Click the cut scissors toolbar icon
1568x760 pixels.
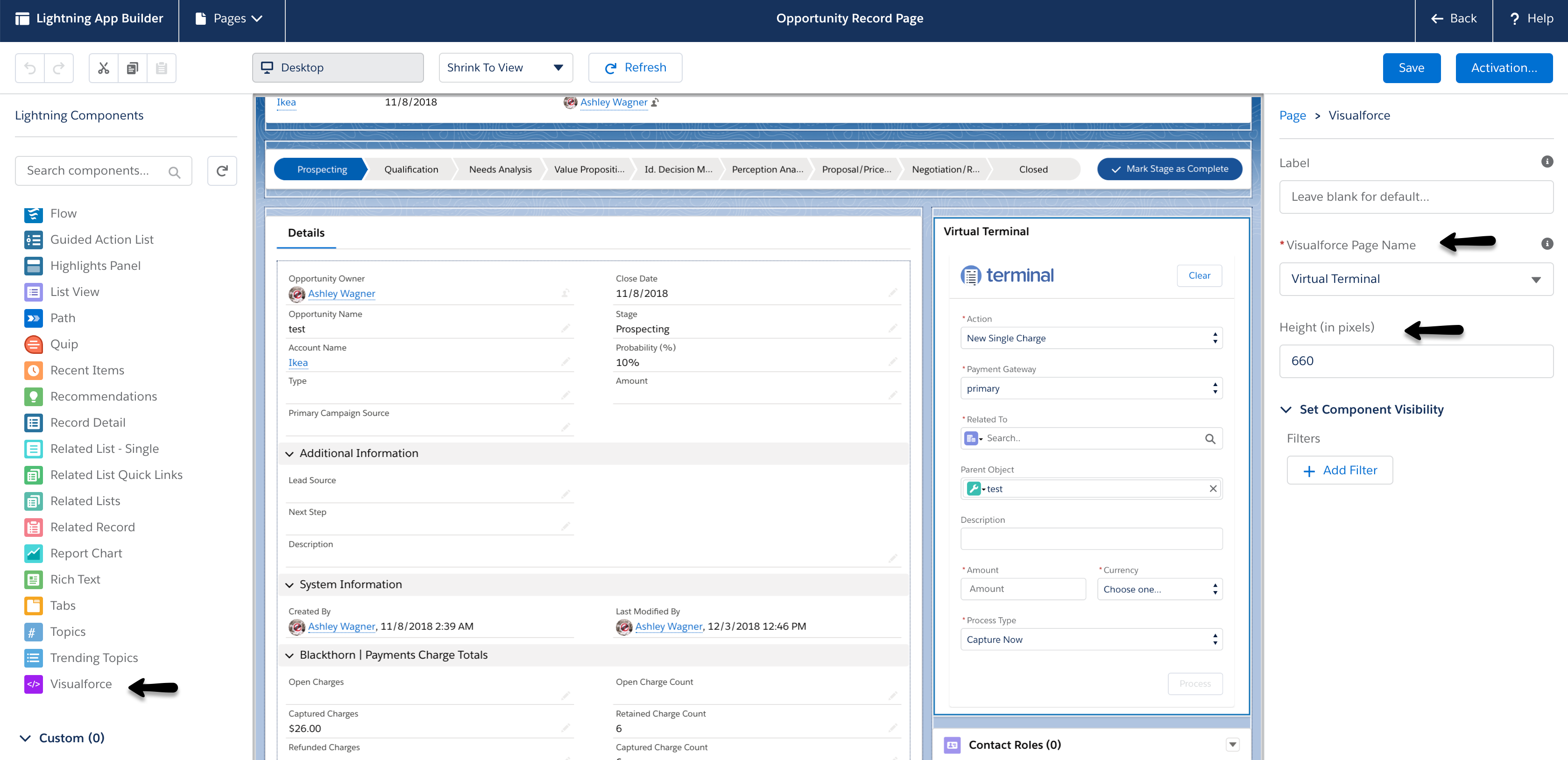point(104,68)
